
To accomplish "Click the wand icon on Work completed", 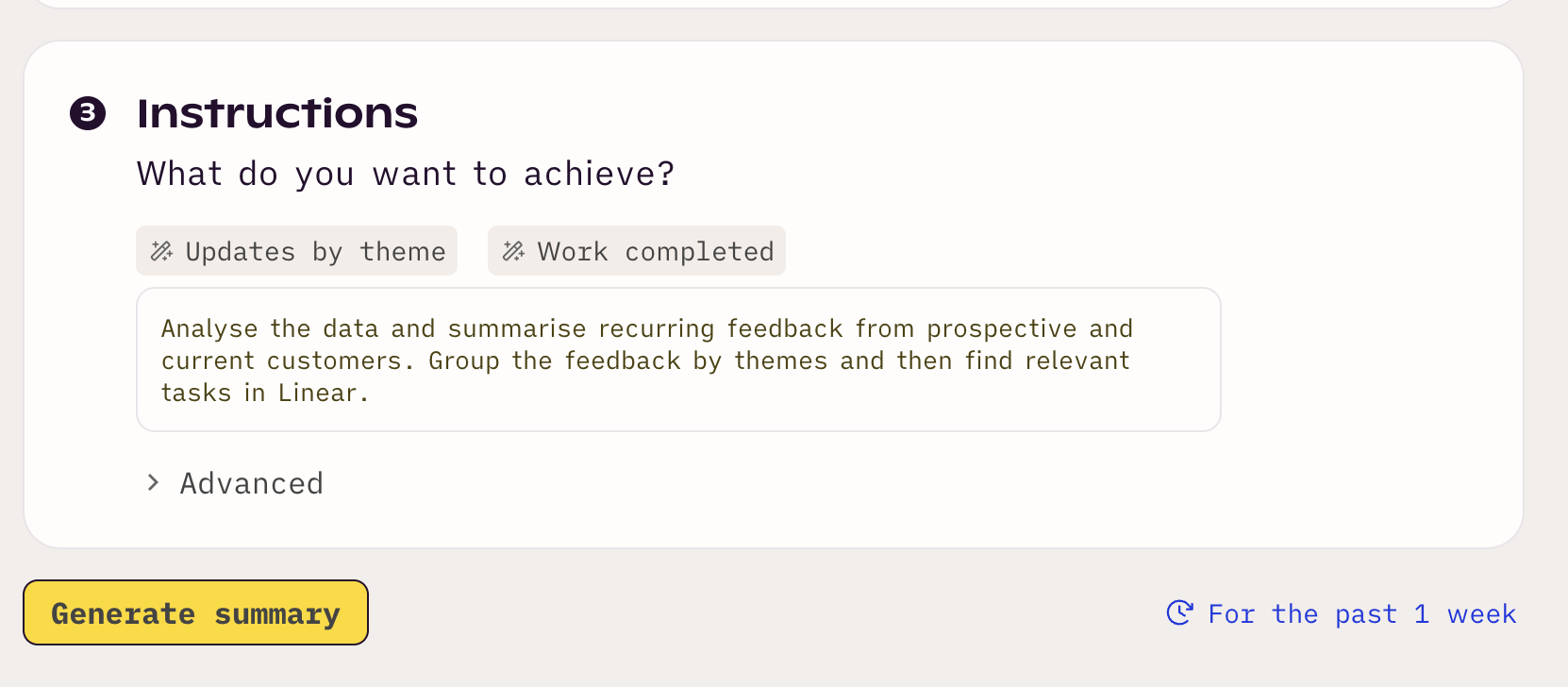I will (x=513, y=251).
